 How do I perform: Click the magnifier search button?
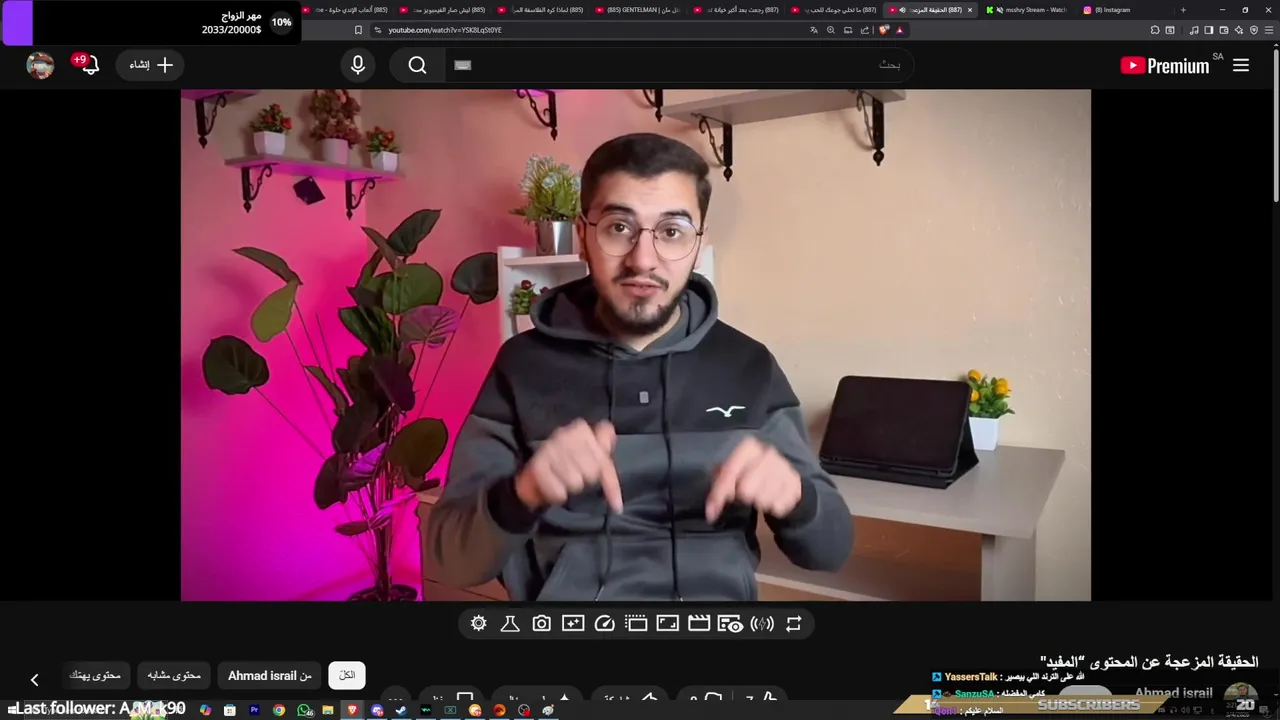pyautogui.click(x=418, y=65)
